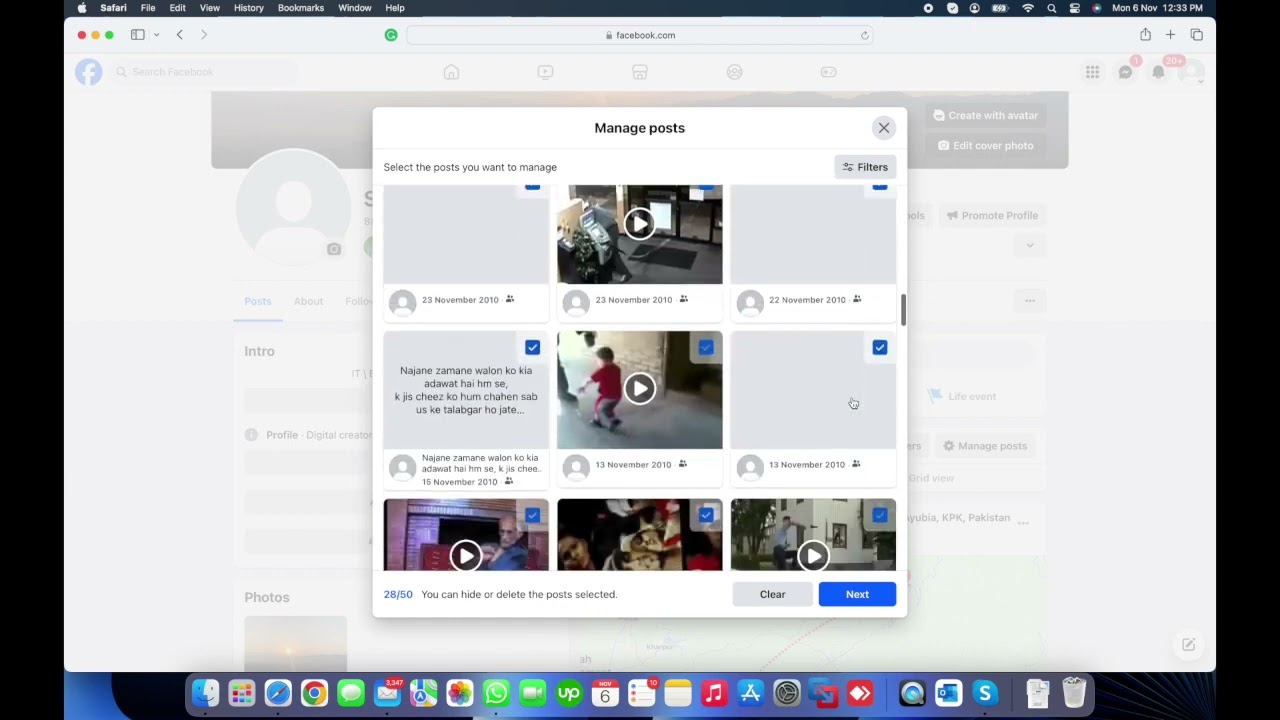This screenshot has height=720, width=1280.
Task: Open the Facebook Gaming icon
Action: click(x=828, y=72)
